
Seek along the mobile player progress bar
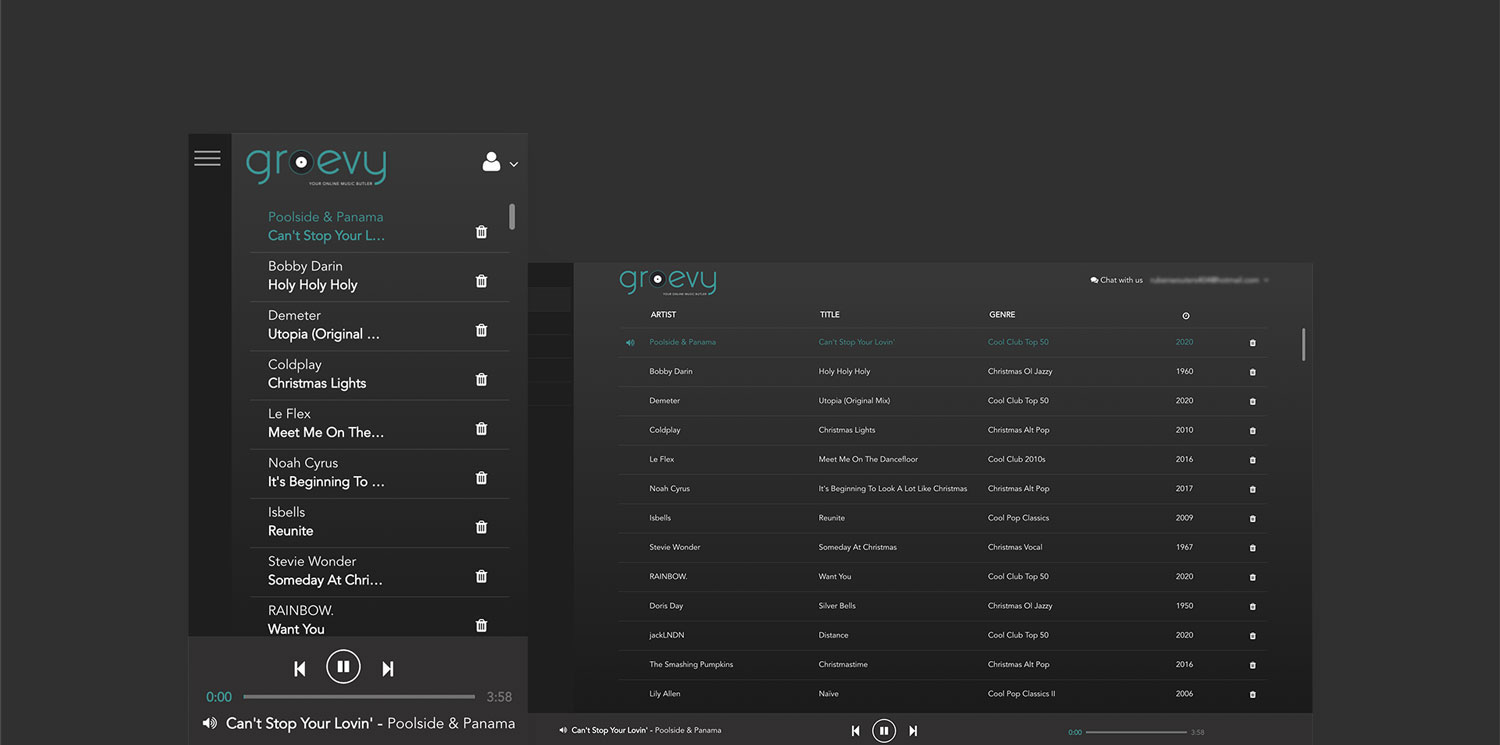(359, 696)
